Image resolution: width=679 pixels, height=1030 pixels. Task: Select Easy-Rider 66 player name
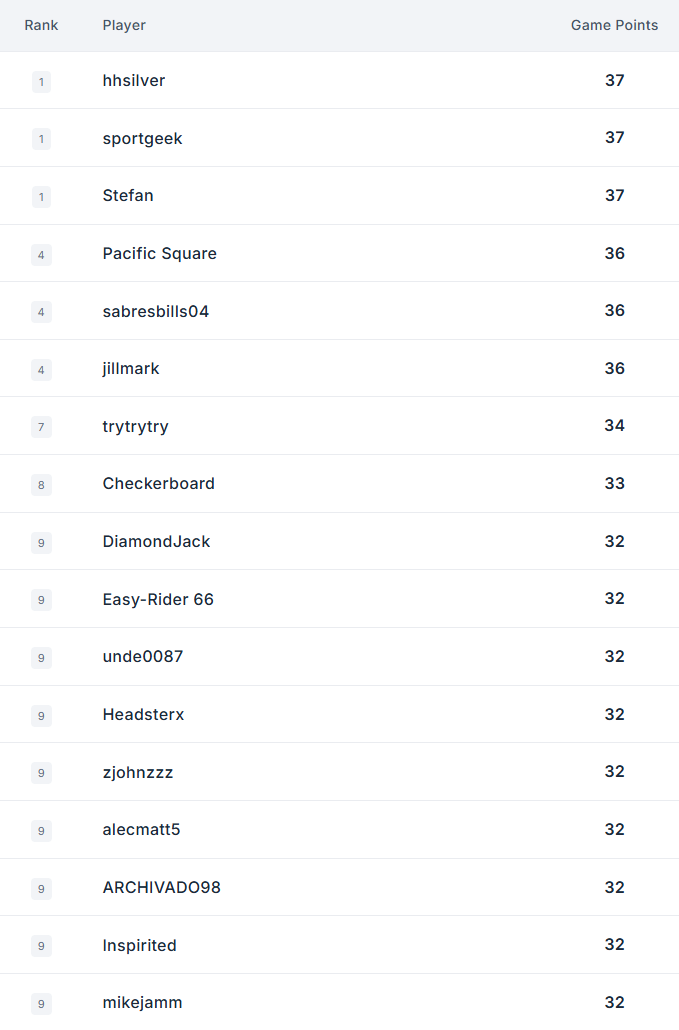pos(158,599)
